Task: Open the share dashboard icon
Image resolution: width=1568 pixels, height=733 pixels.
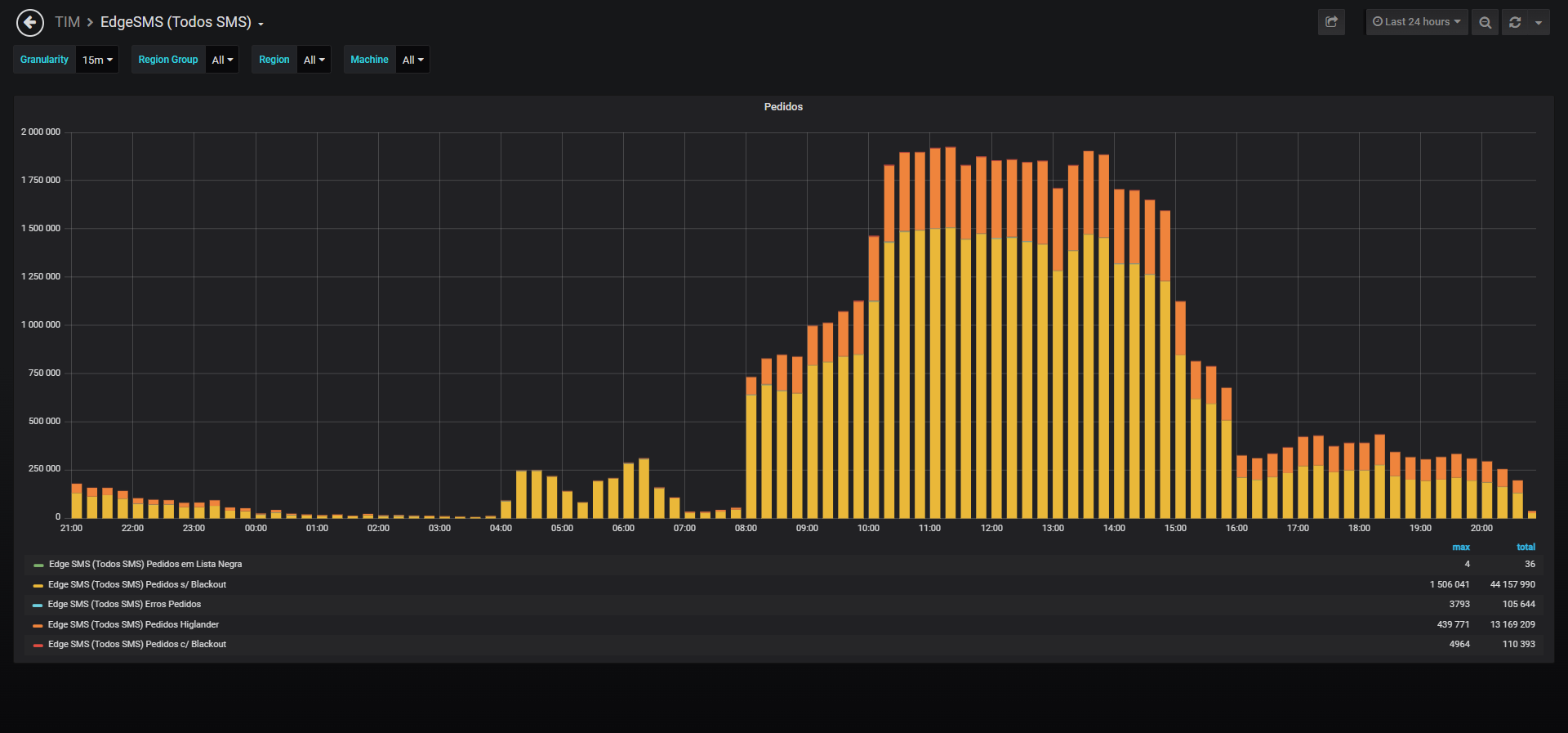Action: pos(1331,22)
